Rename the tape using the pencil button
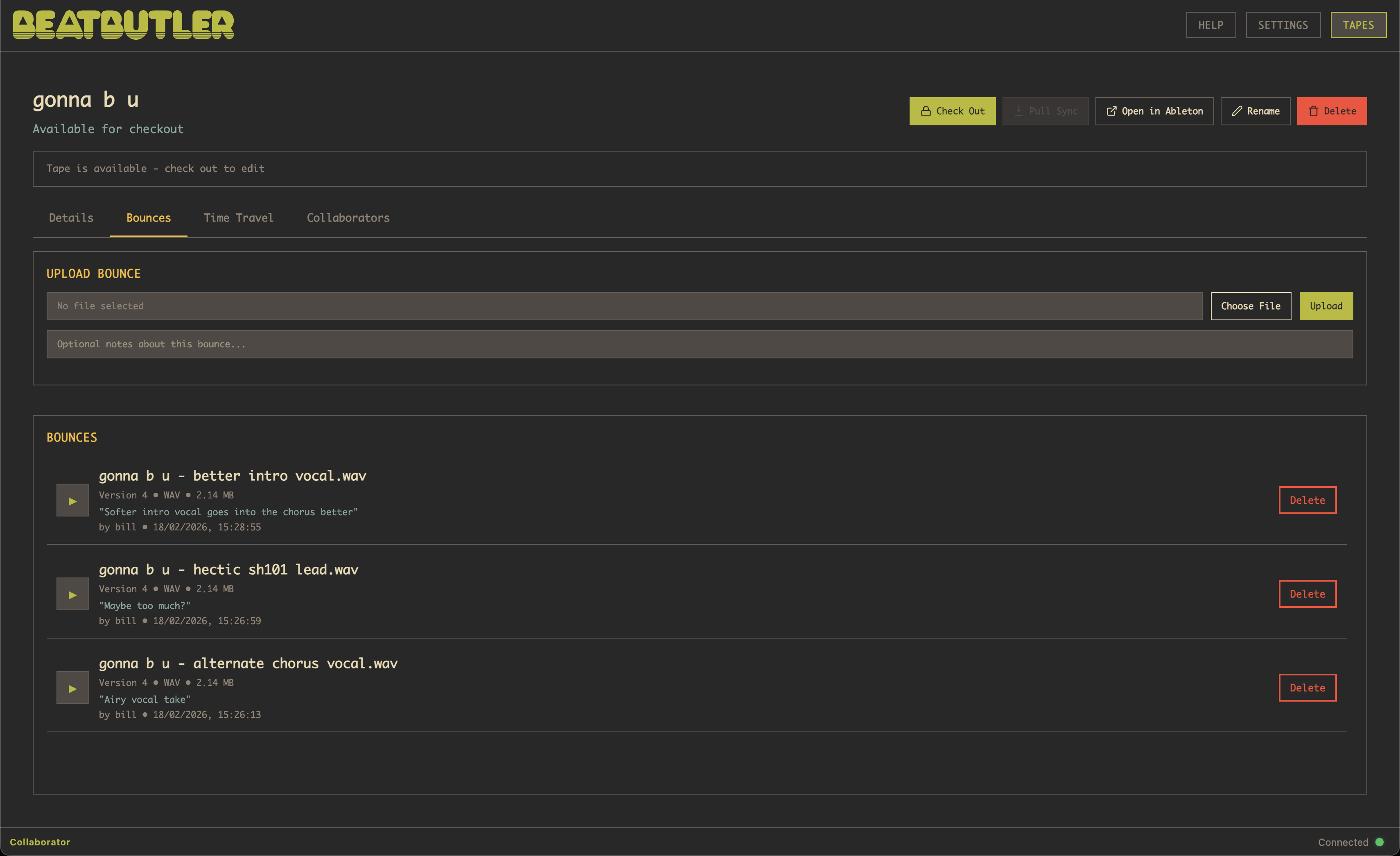 coord(1255,111)
